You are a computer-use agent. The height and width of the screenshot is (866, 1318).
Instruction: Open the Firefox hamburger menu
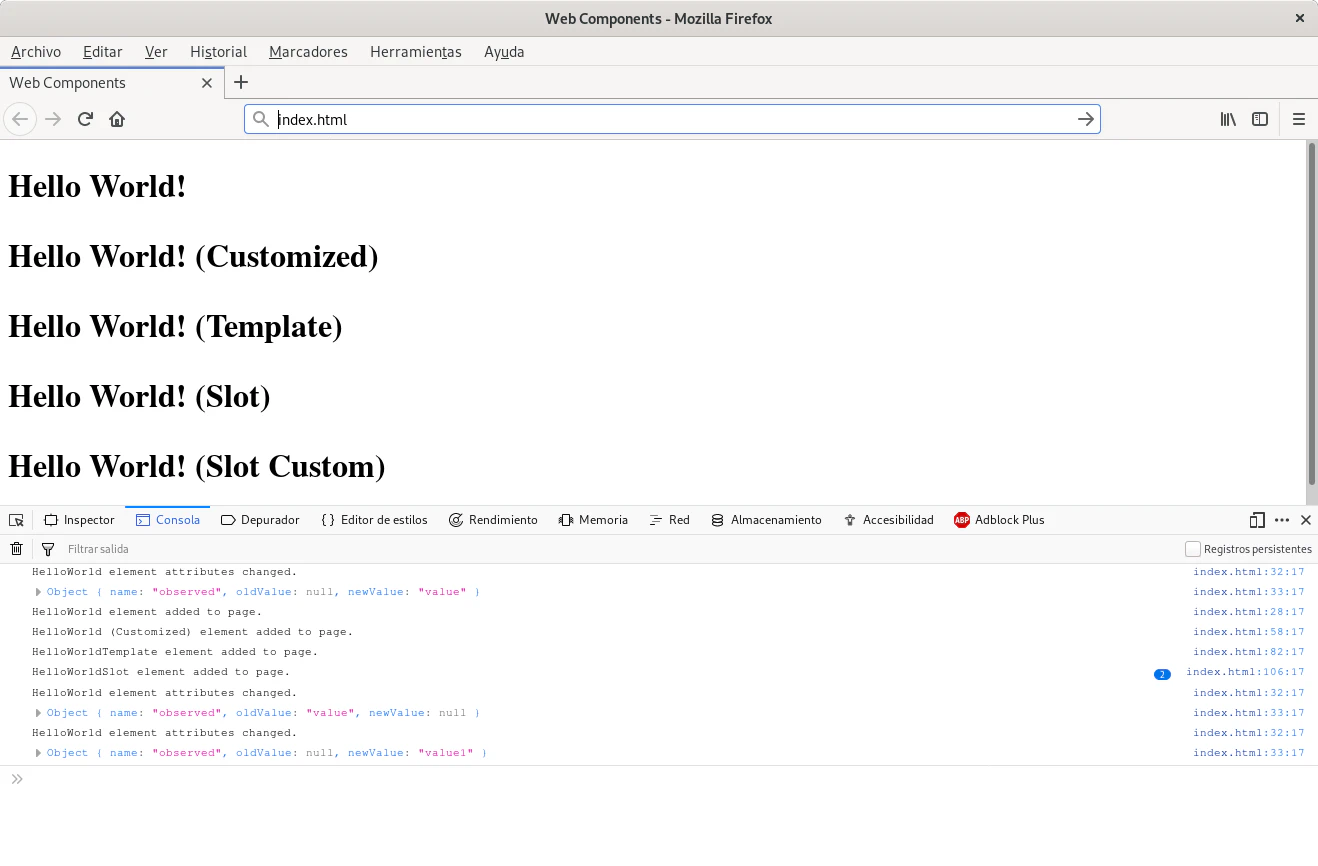(x=1299, y=119)
